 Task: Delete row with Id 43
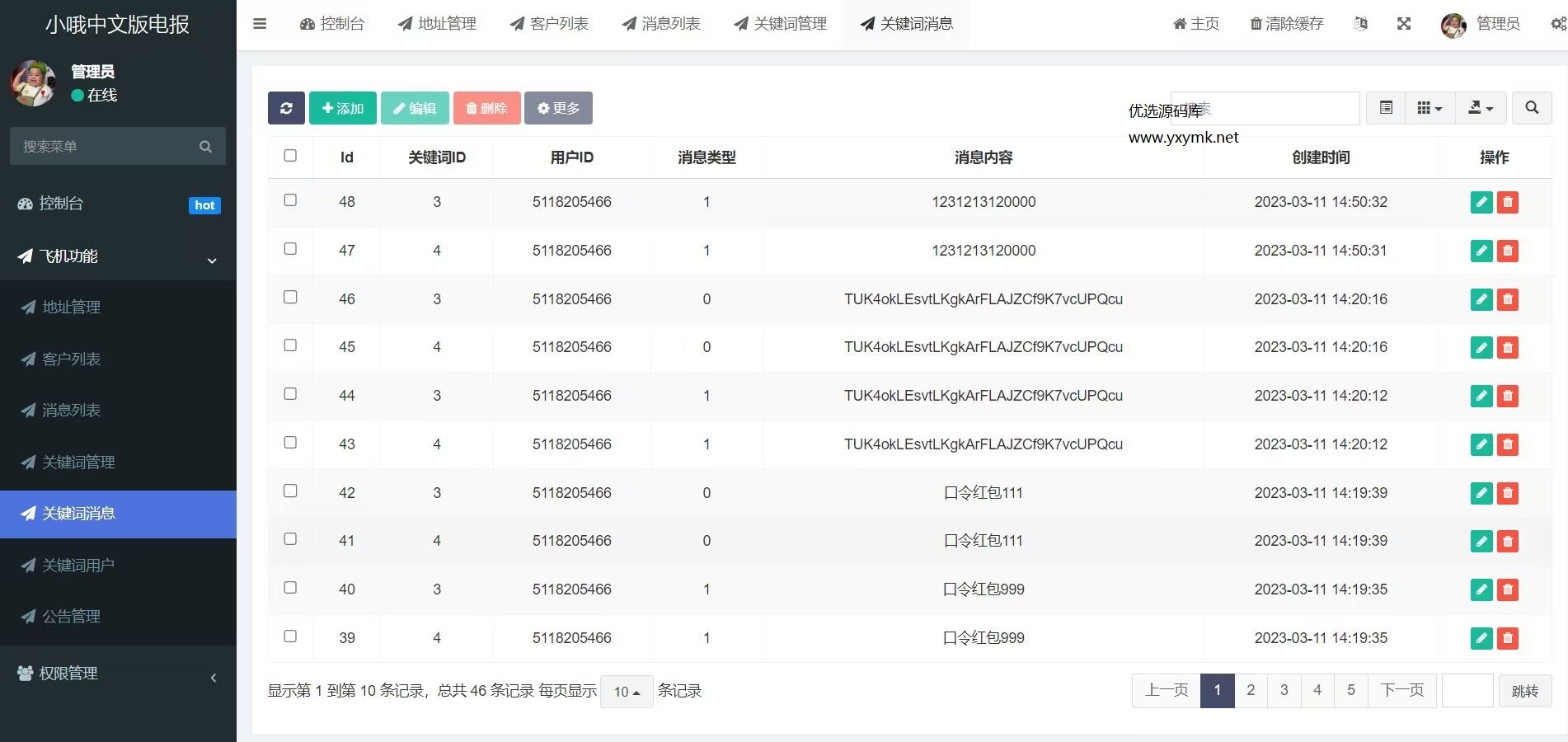(1508, 444)
